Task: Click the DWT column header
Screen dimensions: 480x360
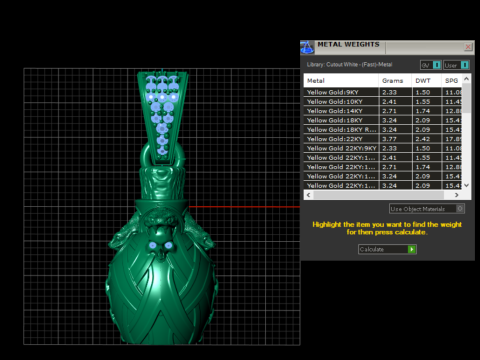Action: [x=427, y=81]
